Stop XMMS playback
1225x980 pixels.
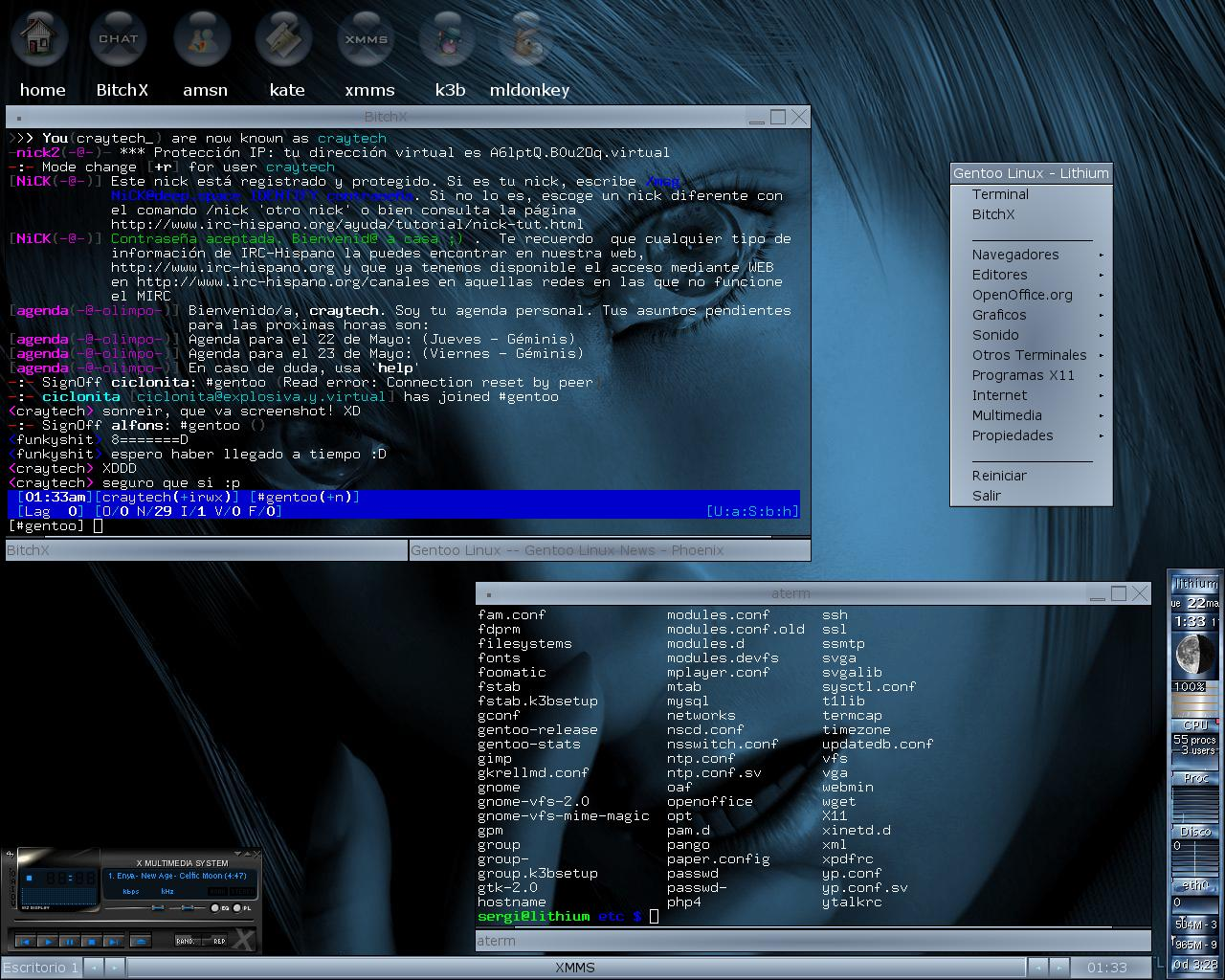click(92, 942)
